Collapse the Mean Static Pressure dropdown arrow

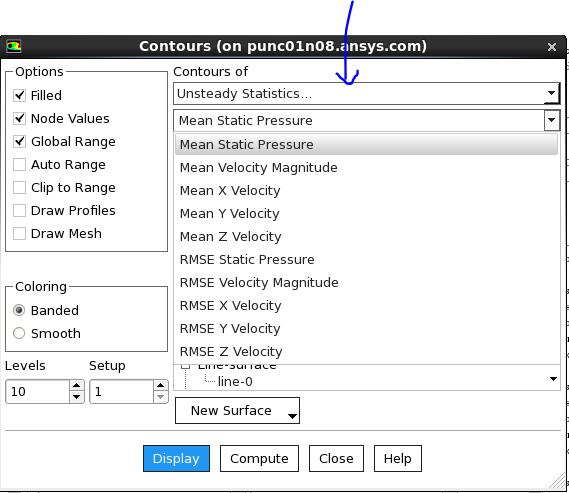552,120
